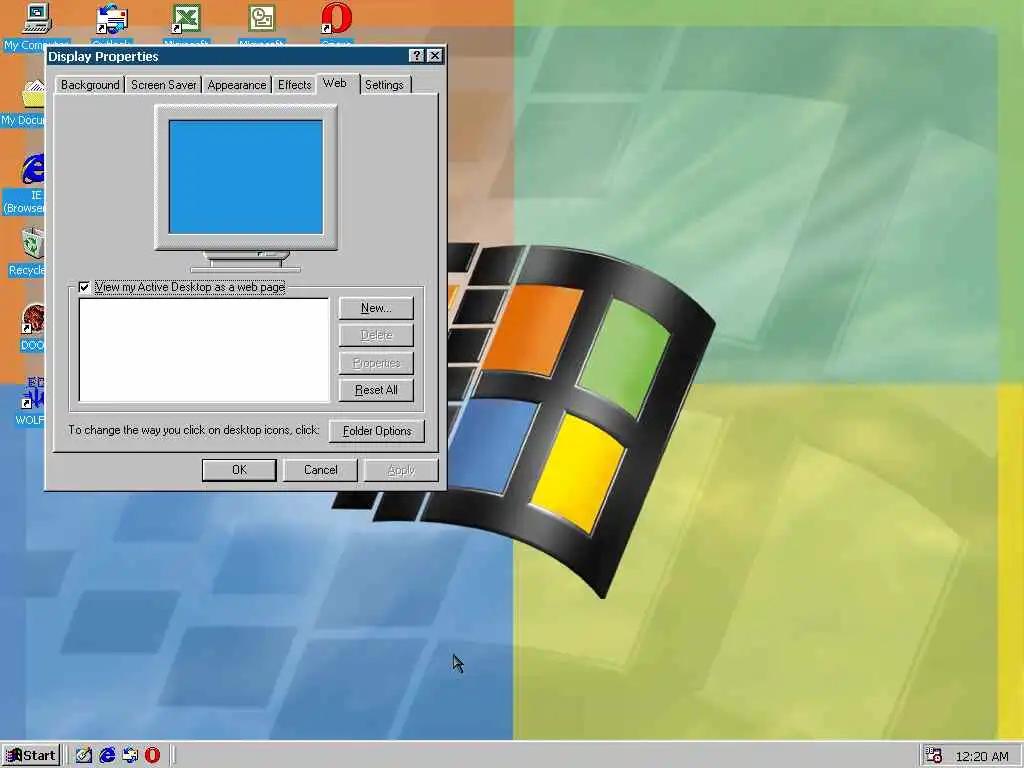Launch Outlook Express from quick launch
The height and width of the screenshot is (768, 1024).
pyautogui.click(x=130, y=756)
